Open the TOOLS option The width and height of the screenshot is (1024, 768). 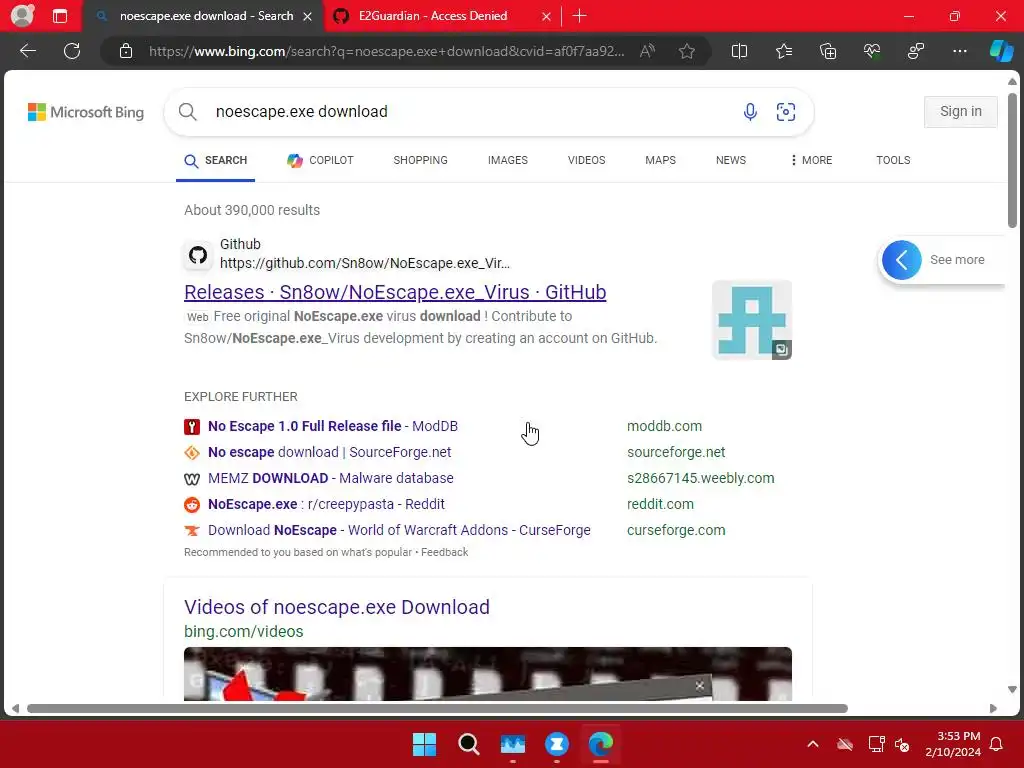coord(893,160)
